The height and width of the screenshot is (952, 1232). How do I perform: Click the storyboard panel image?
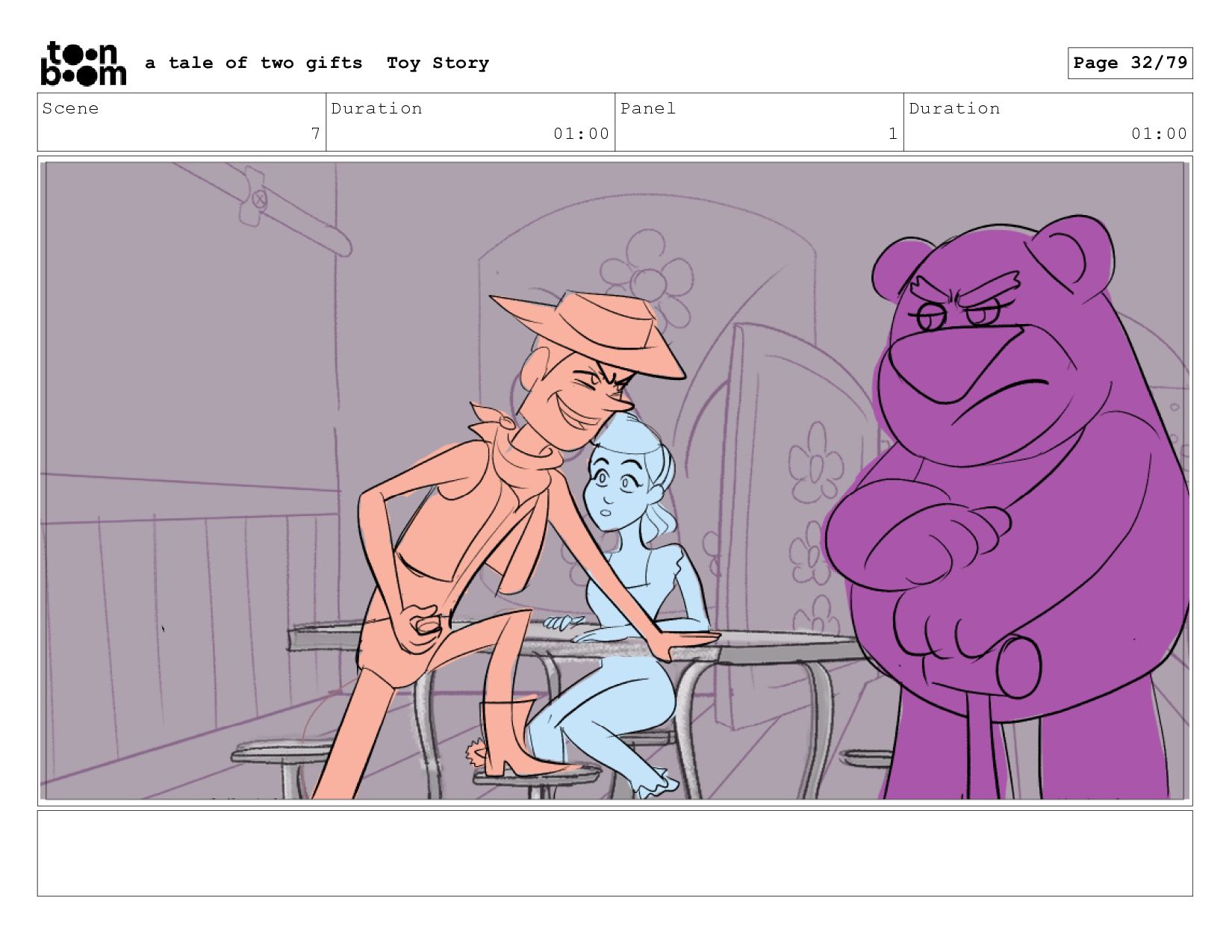coord(615,481)
